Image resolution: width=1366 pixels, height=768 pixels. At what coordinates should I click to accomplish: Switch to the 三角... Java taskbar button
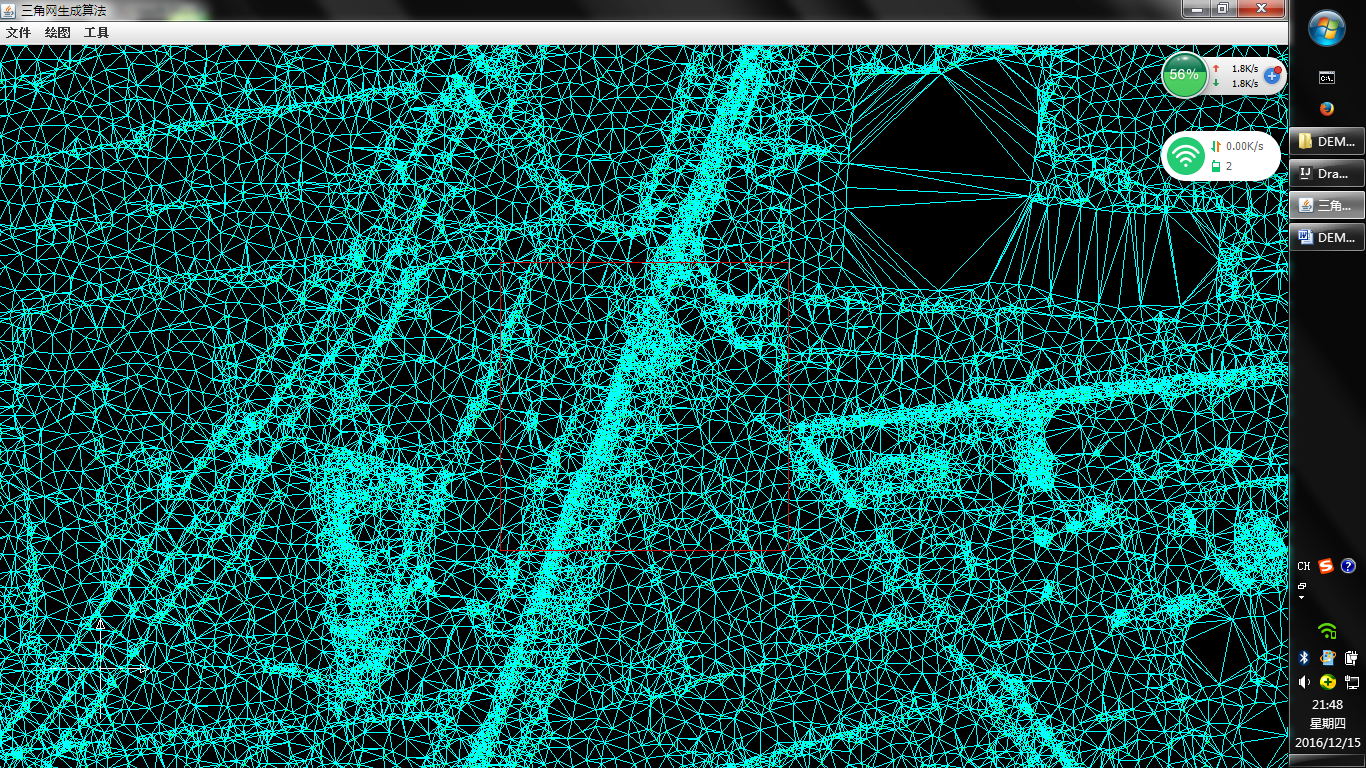click(x=1327, y=205)
